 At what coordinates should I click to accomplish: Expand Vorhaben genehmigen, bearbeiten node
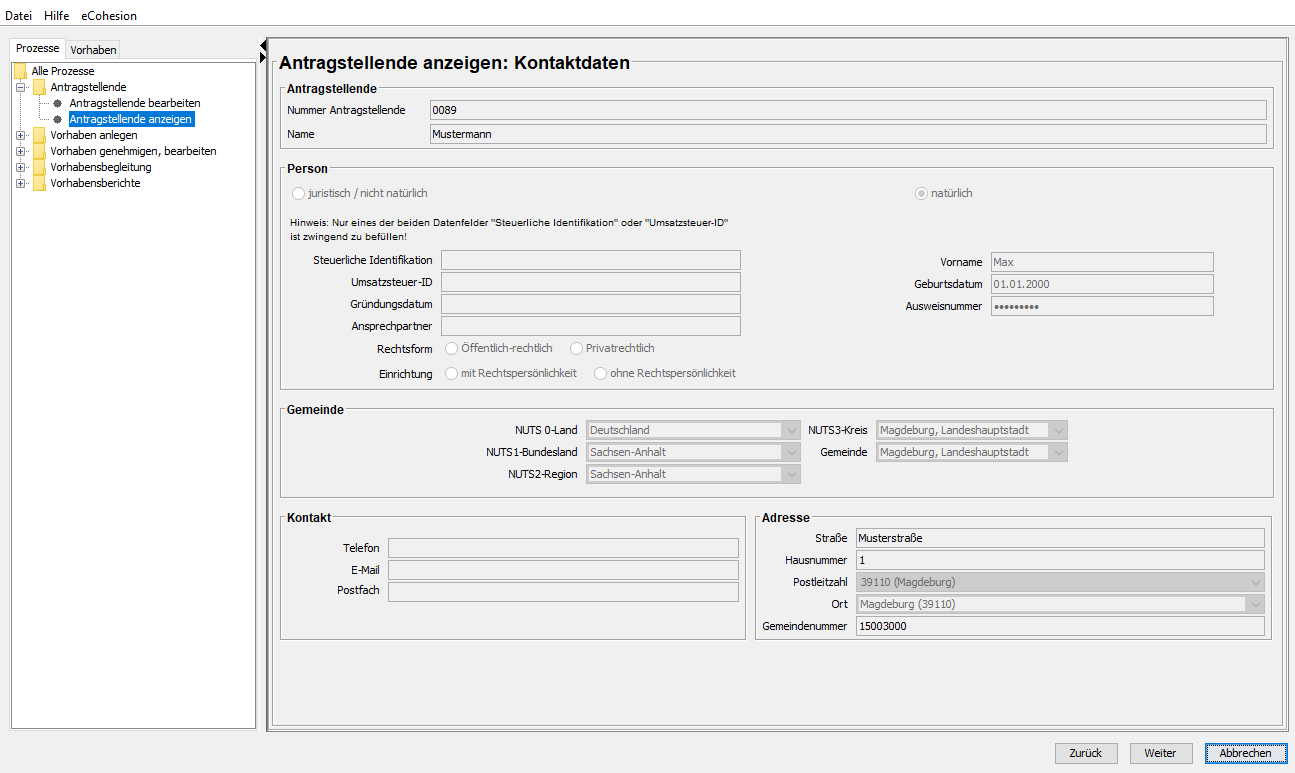tap(20, 151)
